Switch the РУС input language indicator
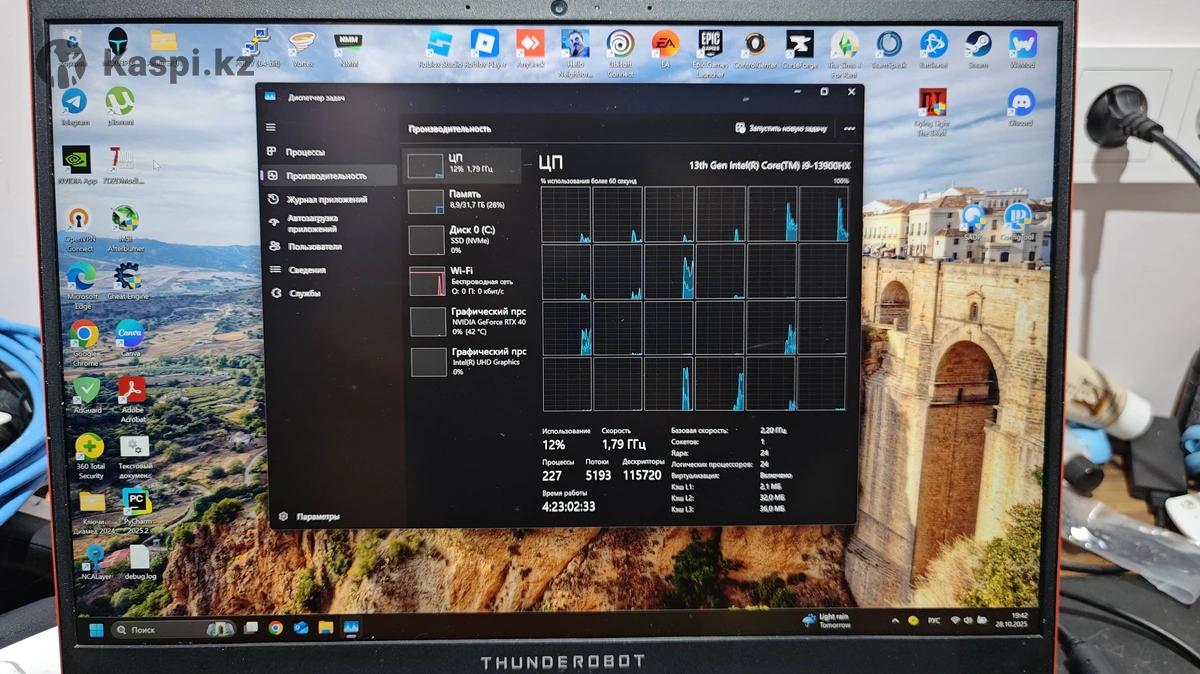Image resolution: width=1200 pixels, height=674 pixels. click(x=934, y=621)
